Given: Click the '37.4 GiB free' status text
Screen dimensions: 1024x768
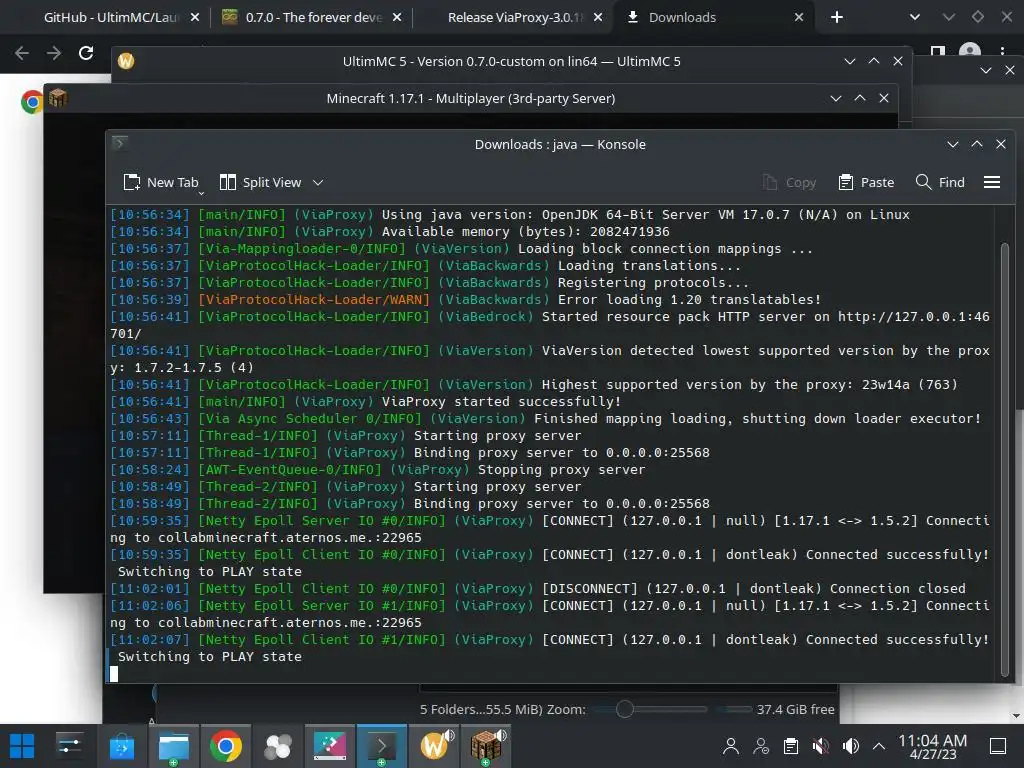Looking at the screenshot, I should coord(795,709).
